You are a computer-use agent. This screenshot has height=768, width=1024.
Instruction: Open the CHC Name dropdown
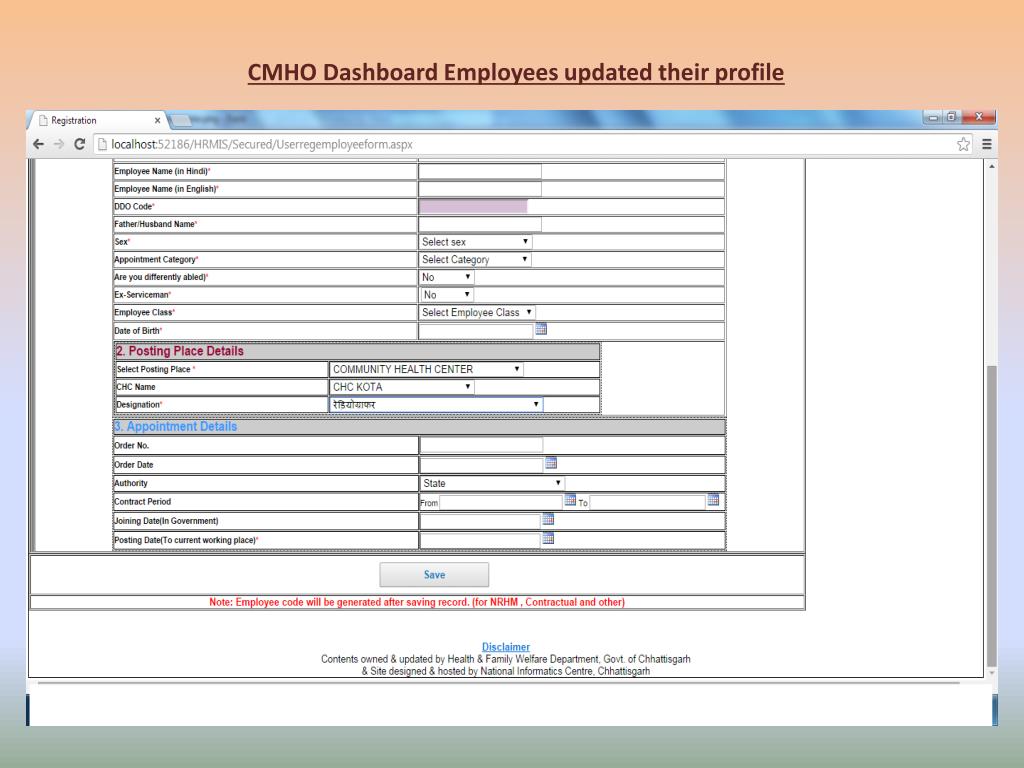(x=402, y=387)
